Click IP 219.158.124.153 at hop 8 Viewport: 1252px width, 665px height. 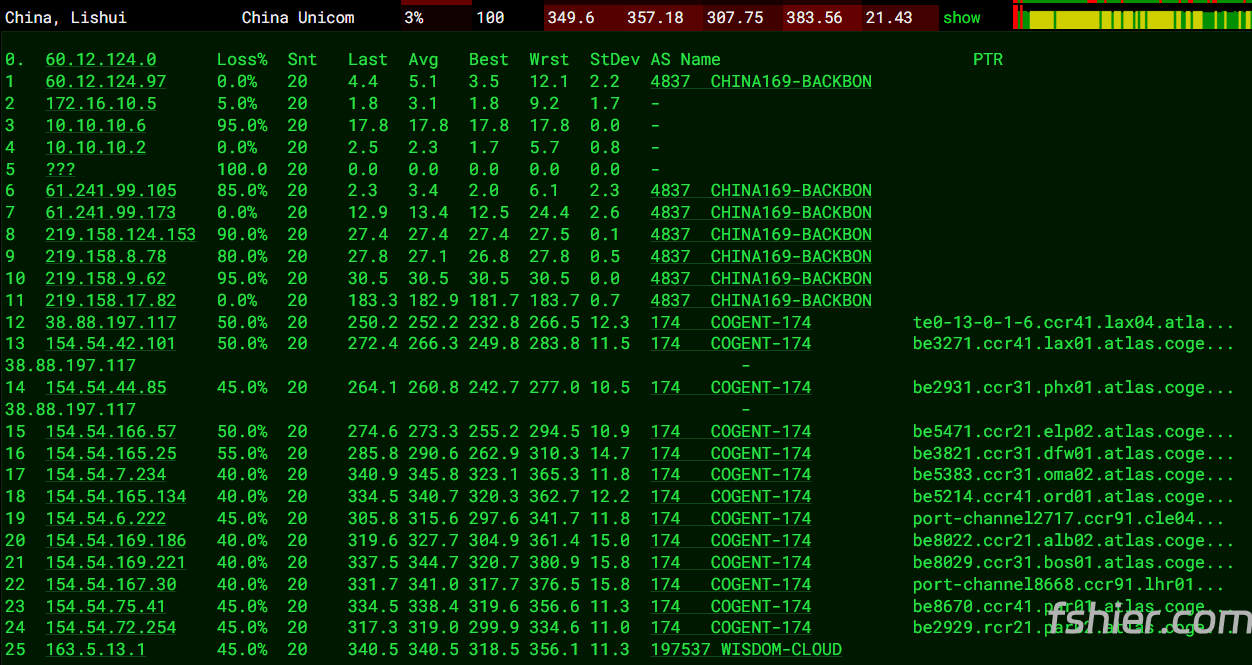pos(120,235)
